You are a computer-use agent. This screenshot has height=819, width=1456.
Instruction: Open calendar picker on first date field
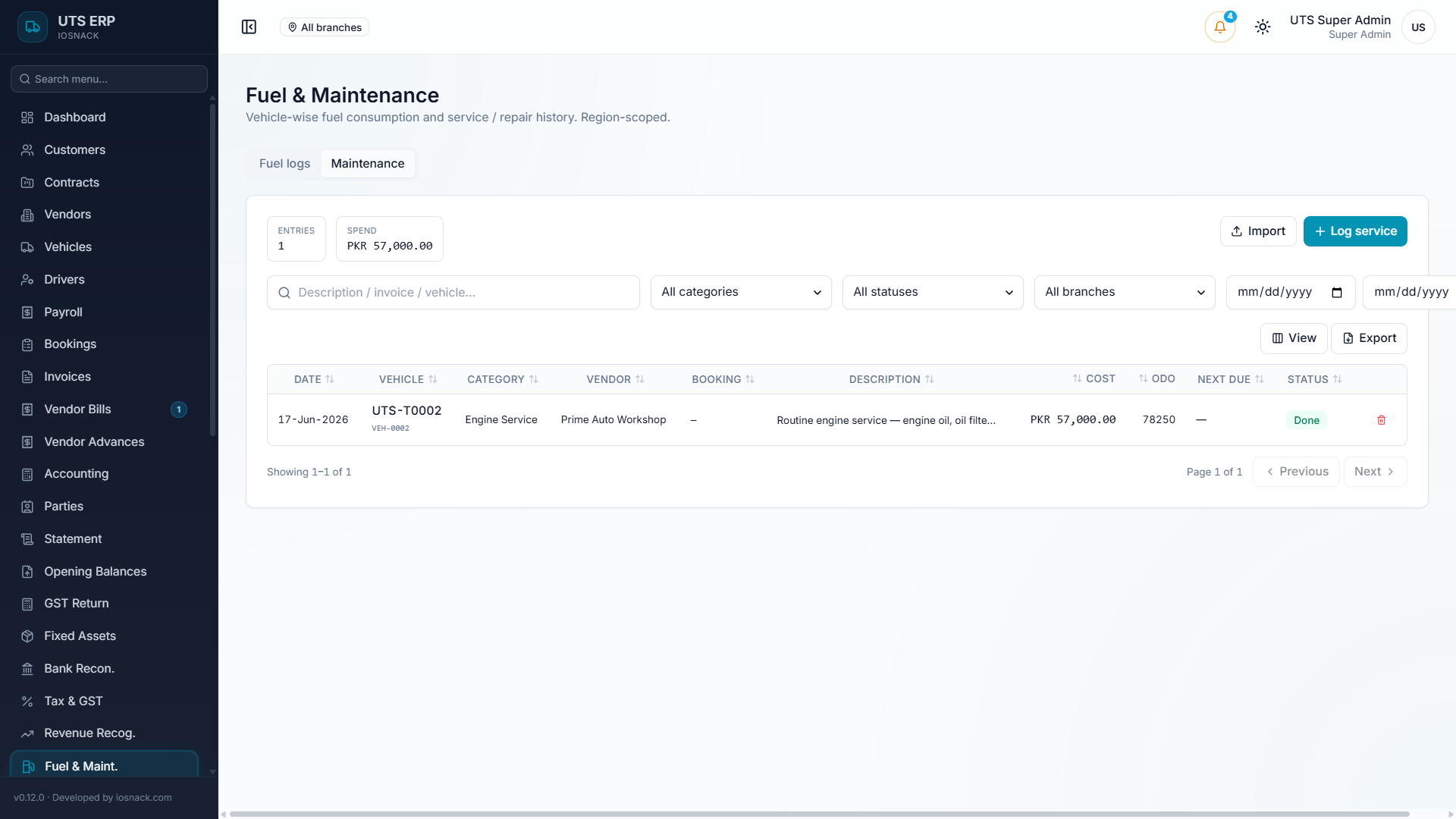click(1337, 293)
